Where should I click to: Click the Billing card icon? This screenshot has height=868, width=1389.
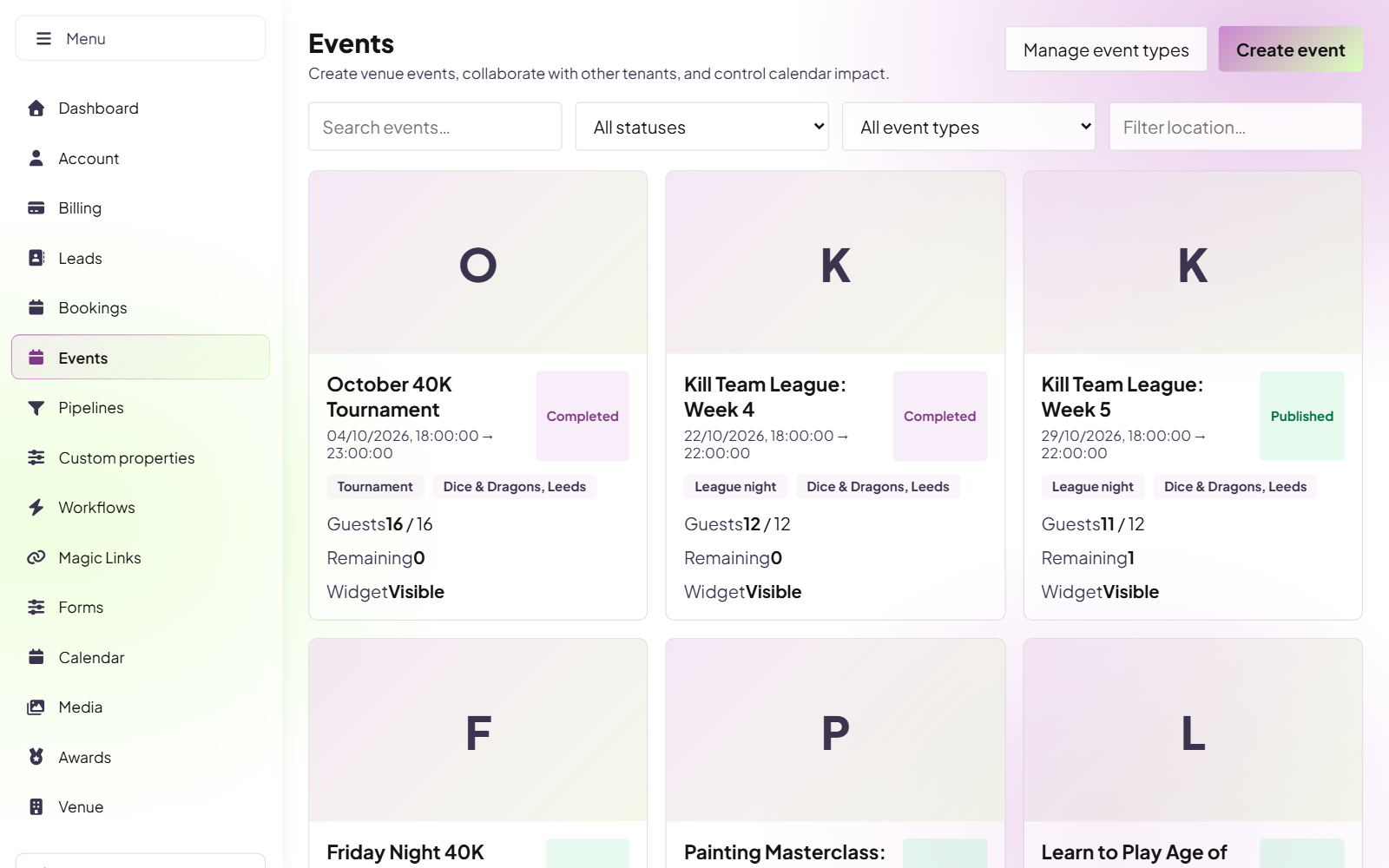pos(36,208)
